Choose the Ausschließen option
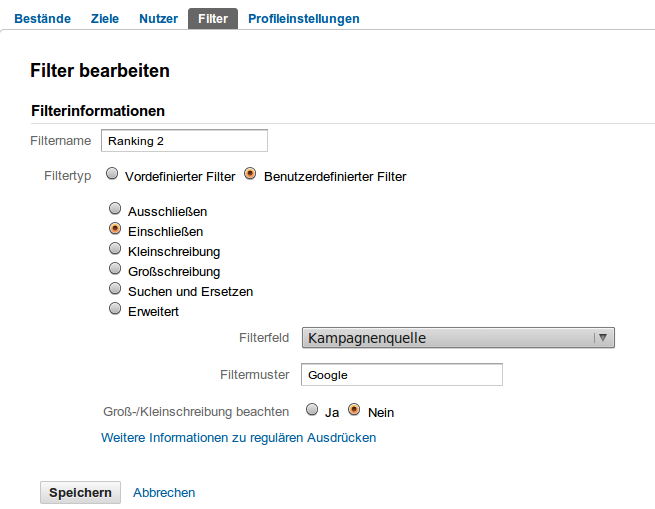 point(115,210)
